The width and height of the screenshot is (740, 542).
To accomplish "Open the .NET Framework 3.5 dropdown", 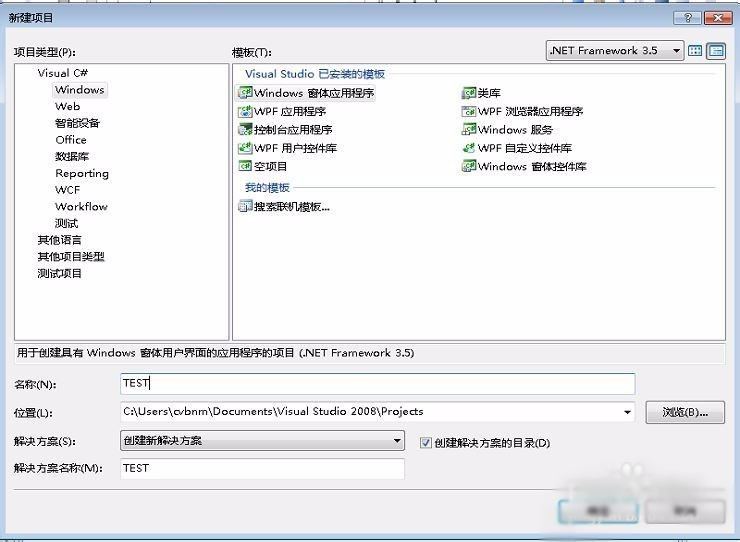I will (615, 51).
